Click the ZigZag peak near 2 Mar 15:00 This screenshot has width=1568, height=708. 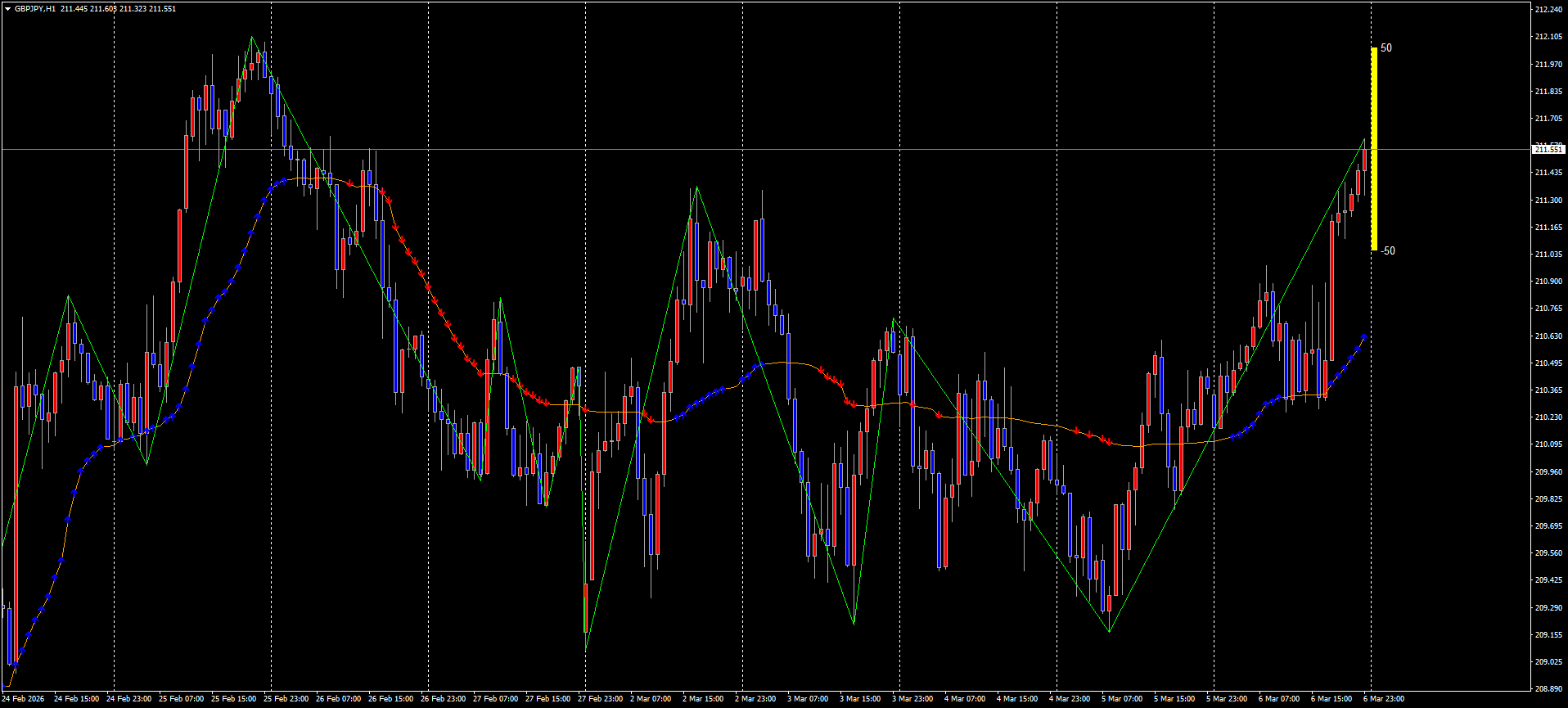[x=696, y=187]
